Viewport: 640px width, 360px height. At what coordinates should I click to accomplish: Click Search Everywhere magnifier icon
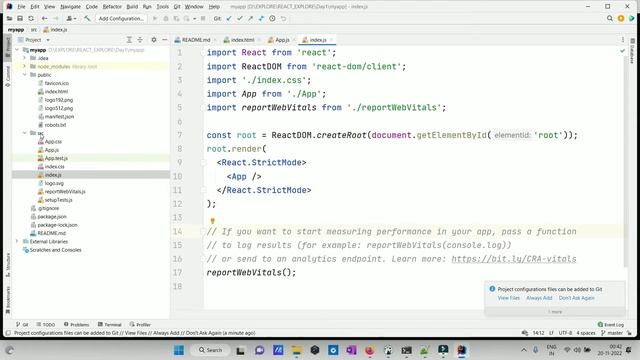(610, 18)
